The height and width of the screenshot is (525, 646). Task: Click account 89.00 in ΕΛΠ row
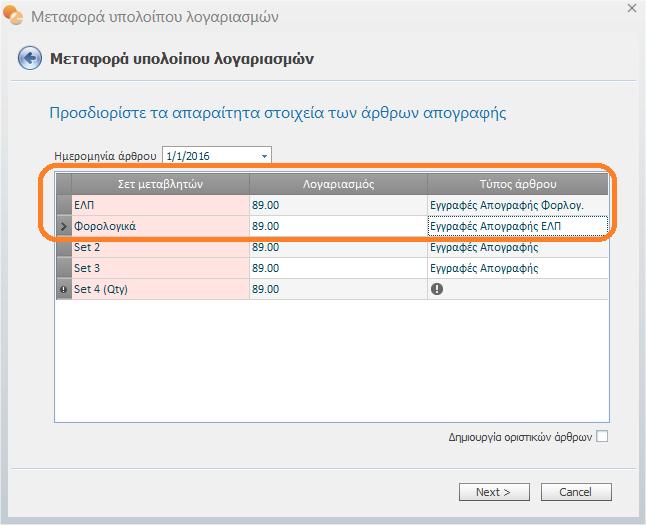click(338, 205)
